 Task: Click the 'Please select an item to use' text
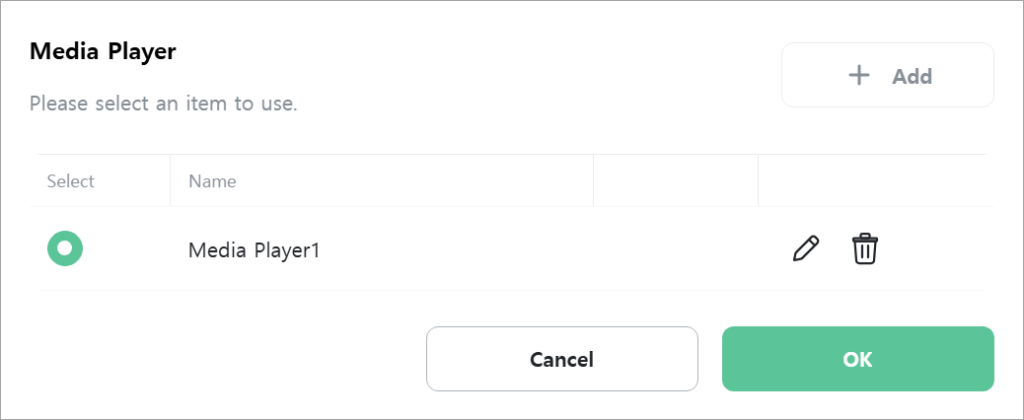(164, 104)
